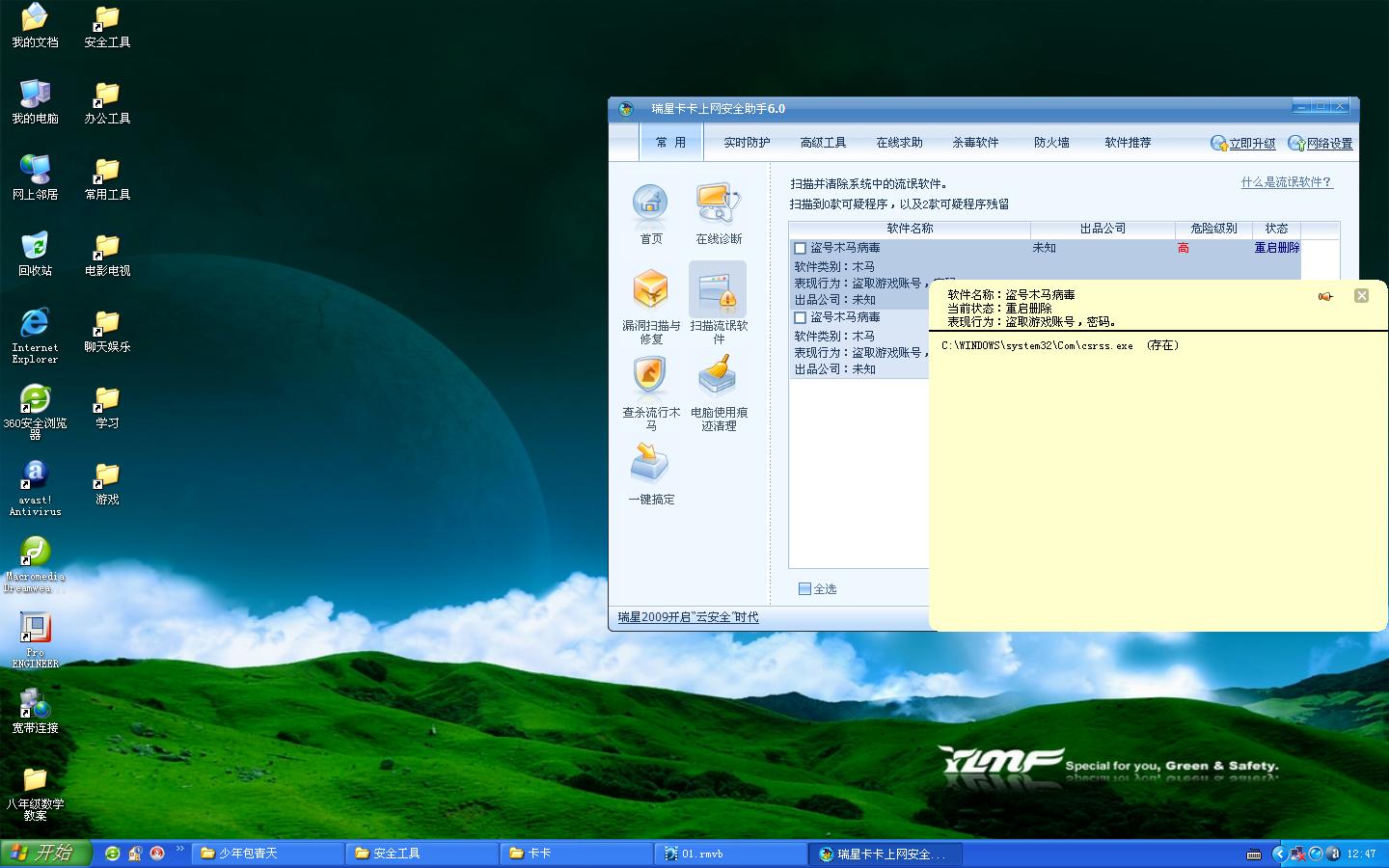Open the 什么是流氓软件？ help link
The image size is (1389, 868).
pos(1287,182)
